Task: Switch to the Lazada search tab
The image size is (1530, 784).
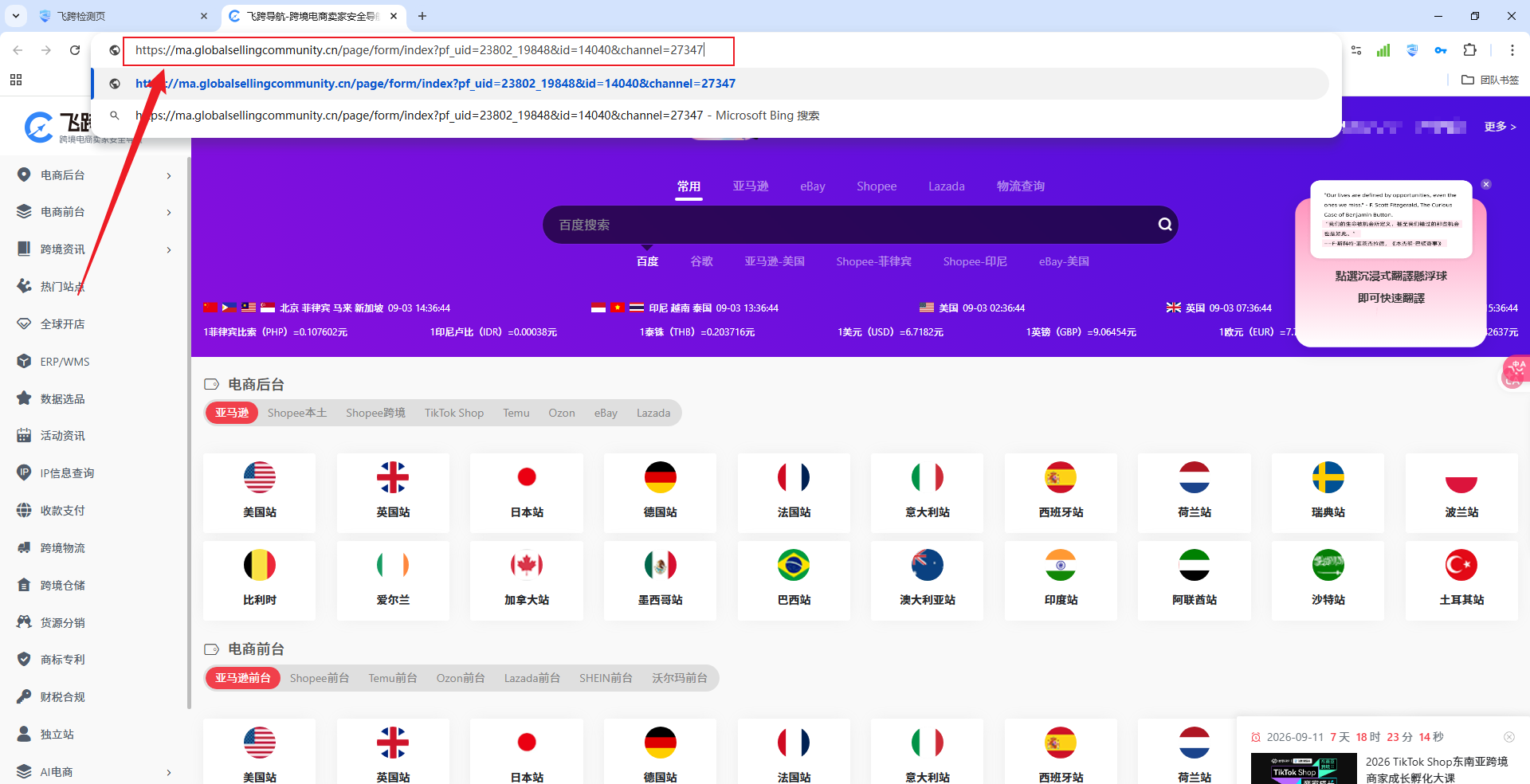Action: [x=947, y=186]
